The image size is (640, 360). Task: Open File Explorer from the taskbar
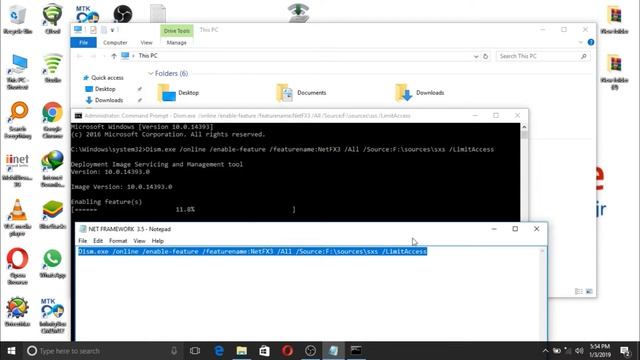242,351
